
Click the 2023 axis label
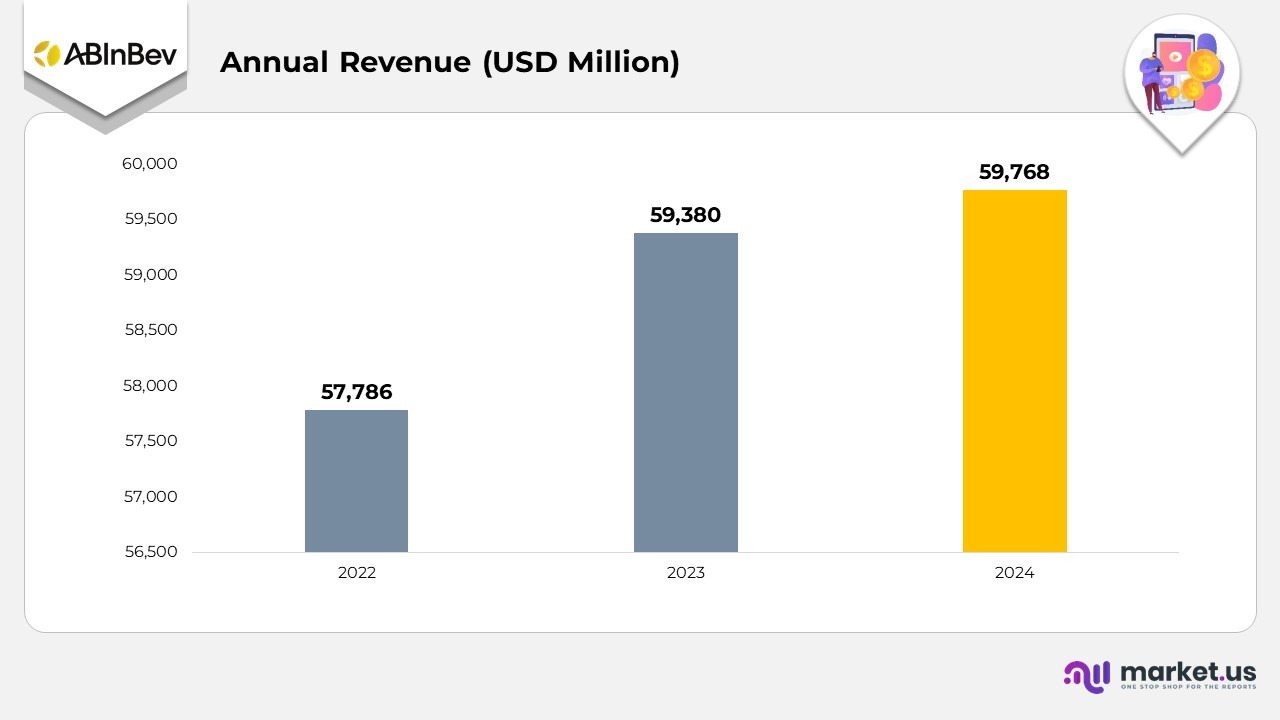pyautogui.click(x=685, y=573)
